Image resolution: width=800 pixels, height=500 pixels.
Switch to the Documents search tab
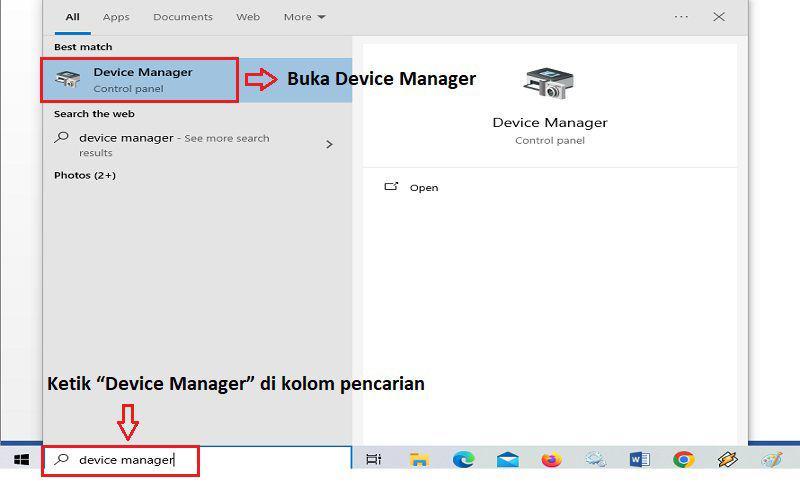(x=183, y=17)
